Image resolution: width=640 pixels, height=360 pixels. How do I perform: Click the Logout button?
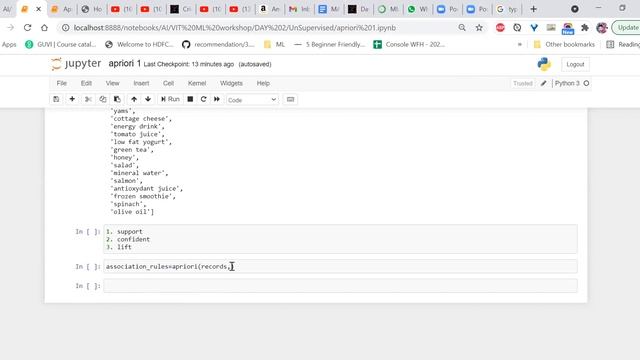575,64
